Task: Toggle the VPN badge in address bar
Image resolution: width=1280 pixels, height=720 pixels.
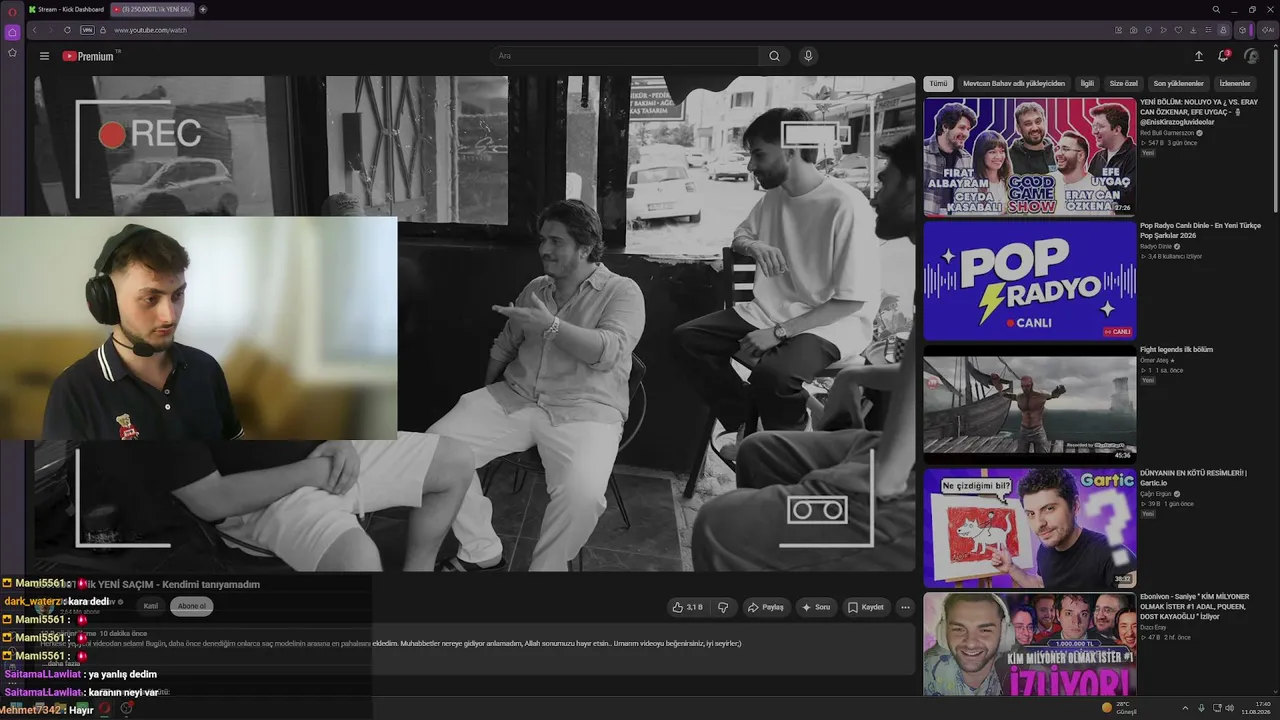Action: tap(87, 30)
